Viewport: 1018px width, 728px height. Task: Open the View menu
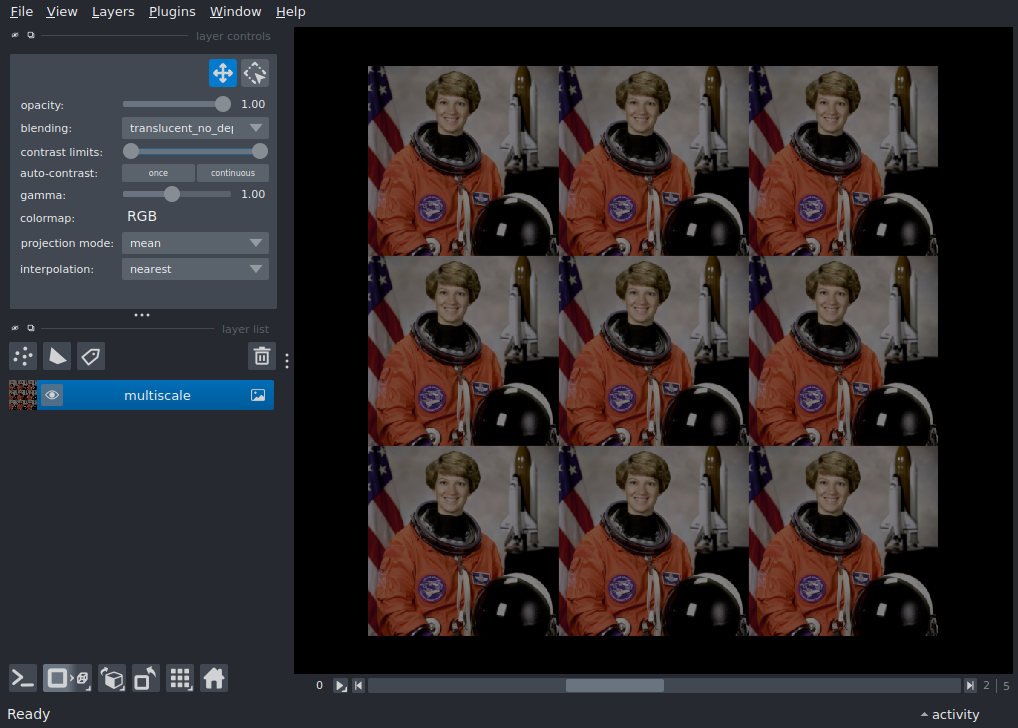click(x=61, y=11)
